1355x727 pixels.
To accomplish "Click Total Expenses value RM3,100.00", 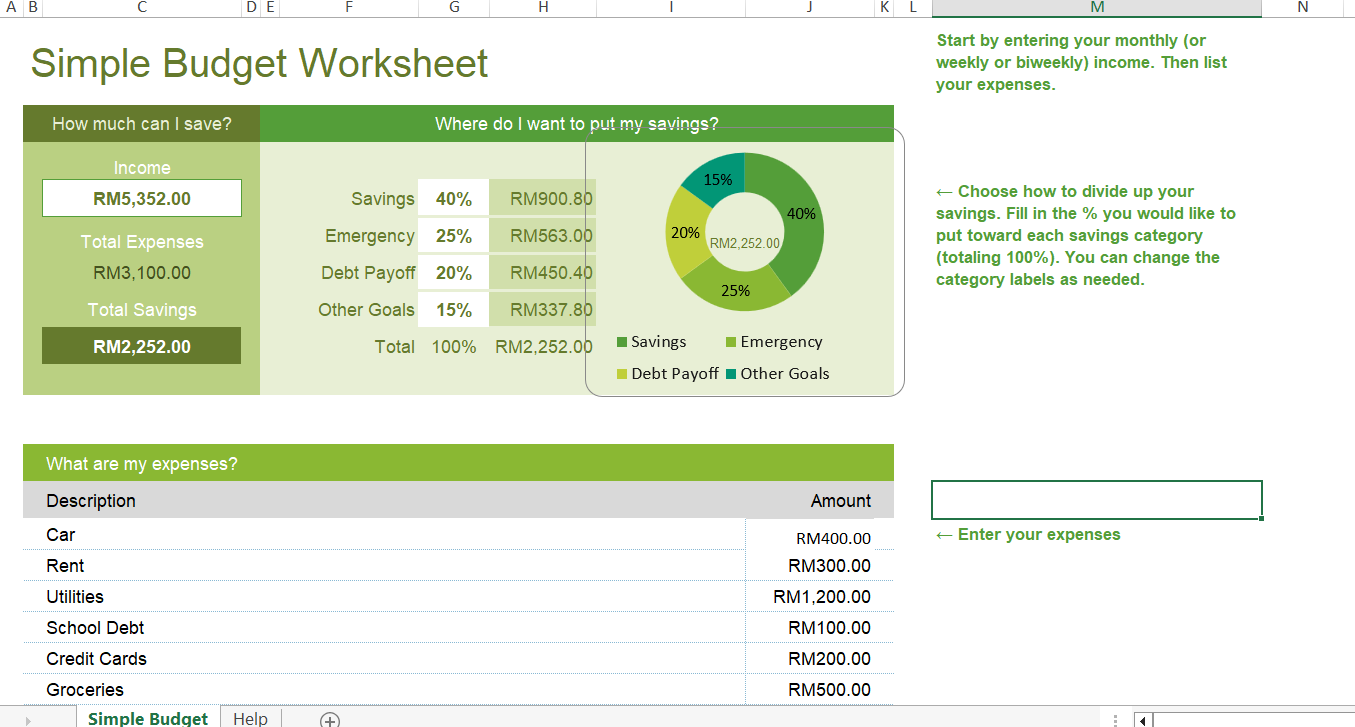I will coord(142,273).
